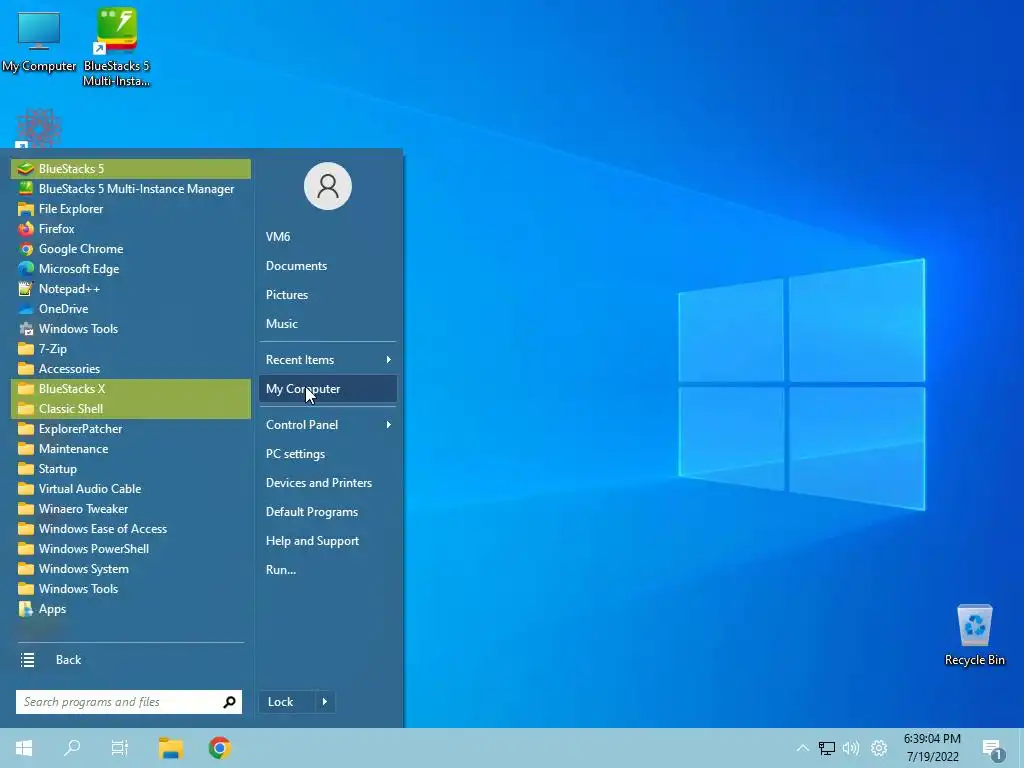Screen dimensions: 1024x768
Task: Open Google Chrome in the programs list
Action: tap(131, 249)
